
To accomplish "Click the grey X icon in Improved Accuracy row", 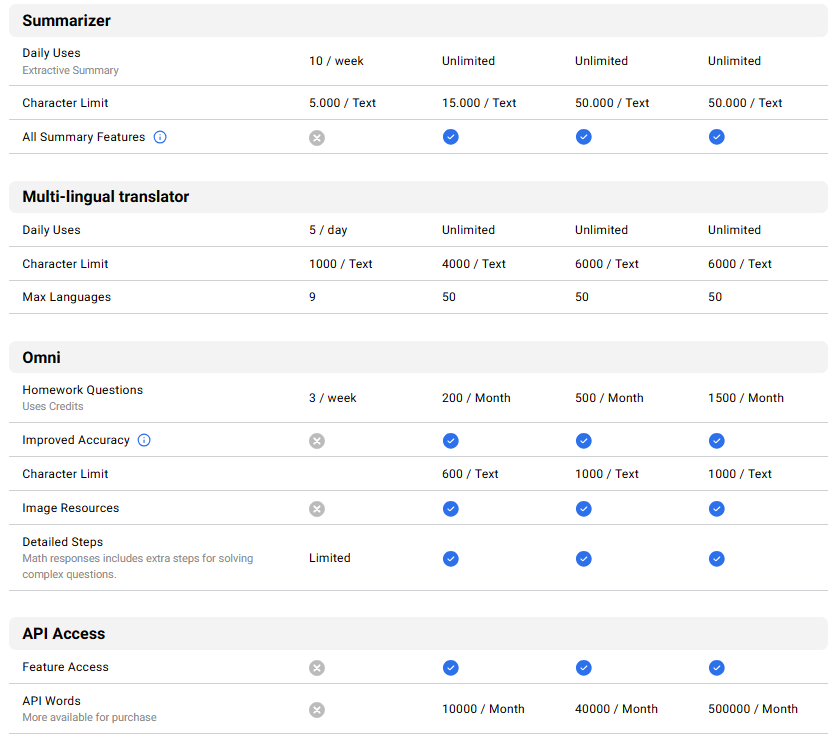I will (x=317, y=441).
